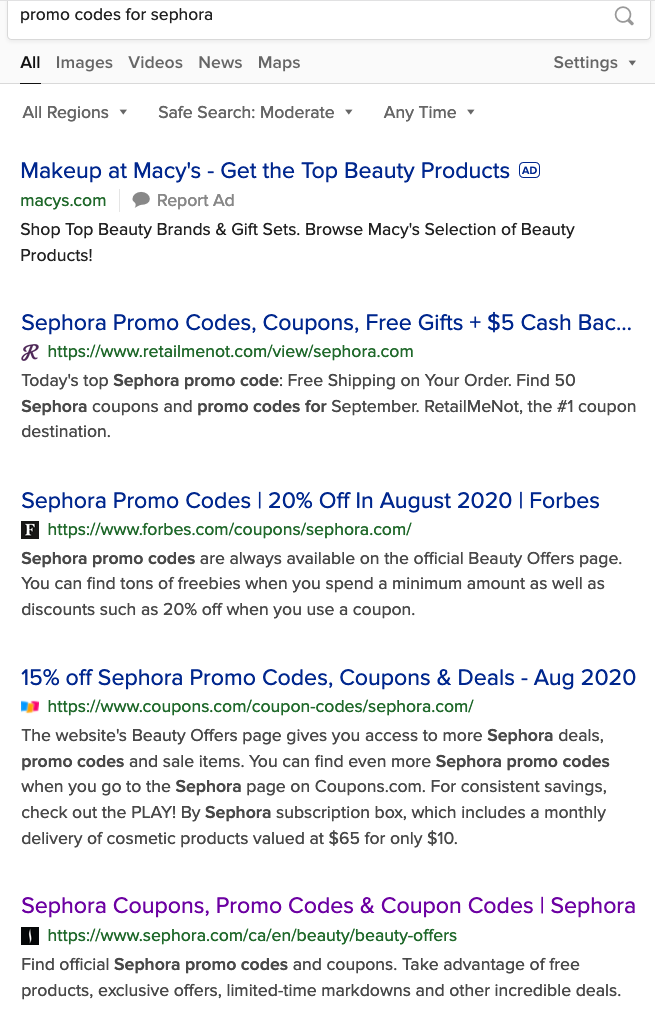The height and width of the screenshot is (1019, 655).
Task: Open the Maps tab
Action: coord(279,62)
